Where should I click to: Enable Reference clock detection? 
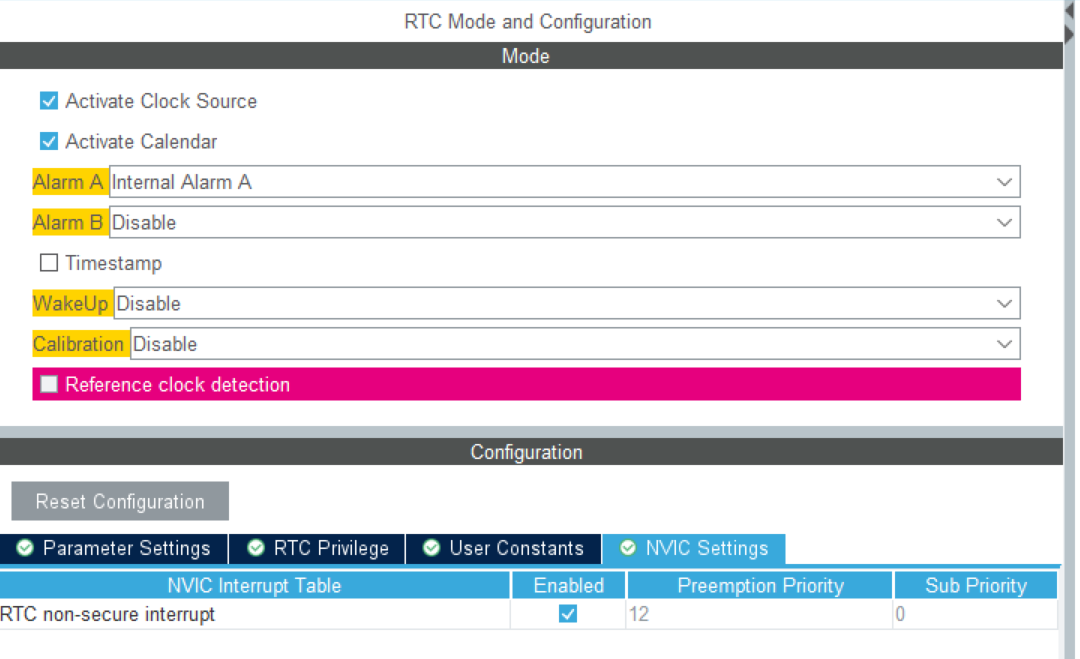(48, 384)
